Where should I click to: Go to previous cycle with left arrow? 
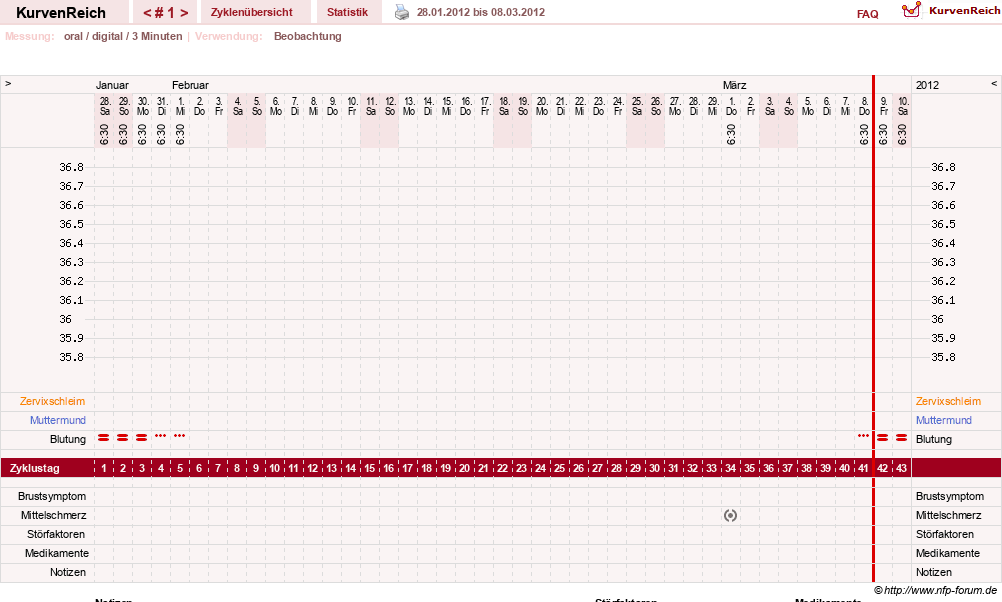tap(147, 13)
